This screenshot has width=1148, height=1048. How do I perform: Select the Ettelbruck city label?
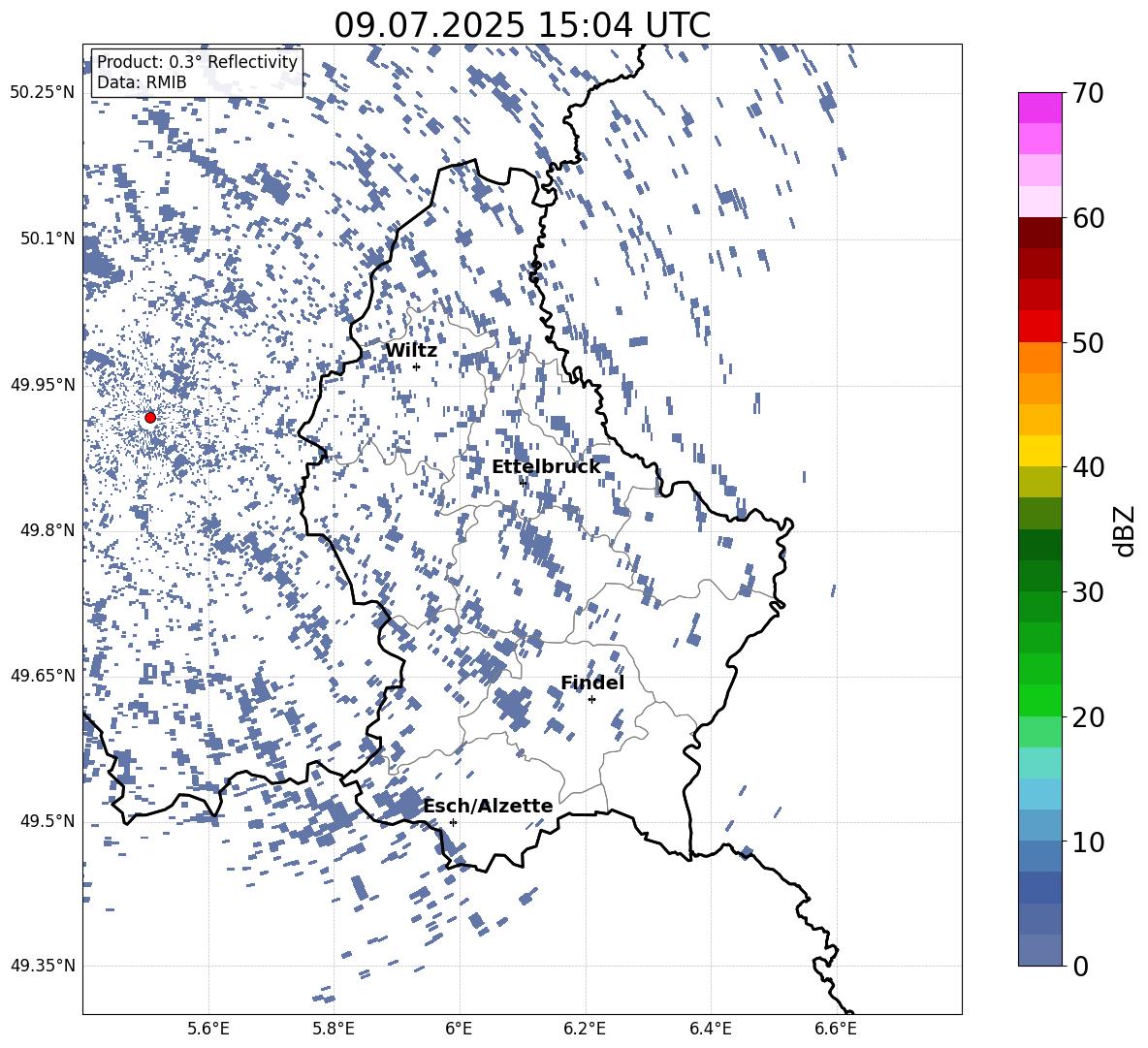pyautogui.click(x=546, y=466)
